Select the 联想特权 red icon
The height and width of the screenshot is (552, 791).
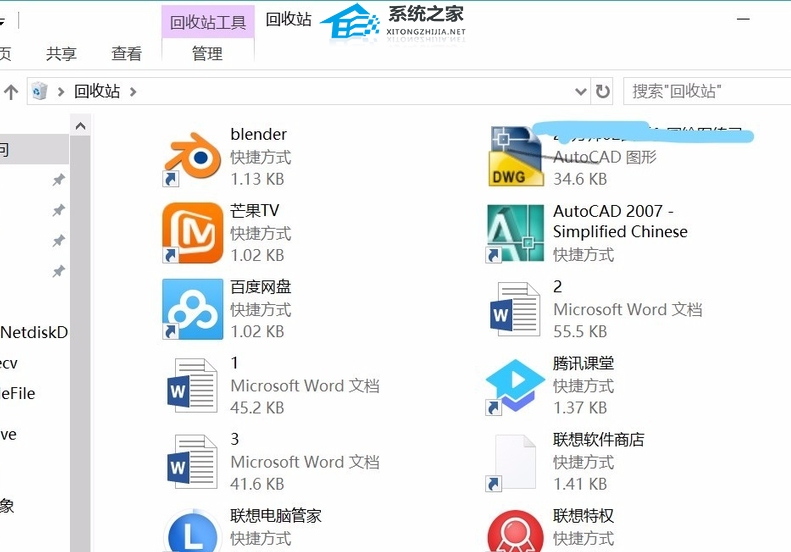click(x=515, y=531)
